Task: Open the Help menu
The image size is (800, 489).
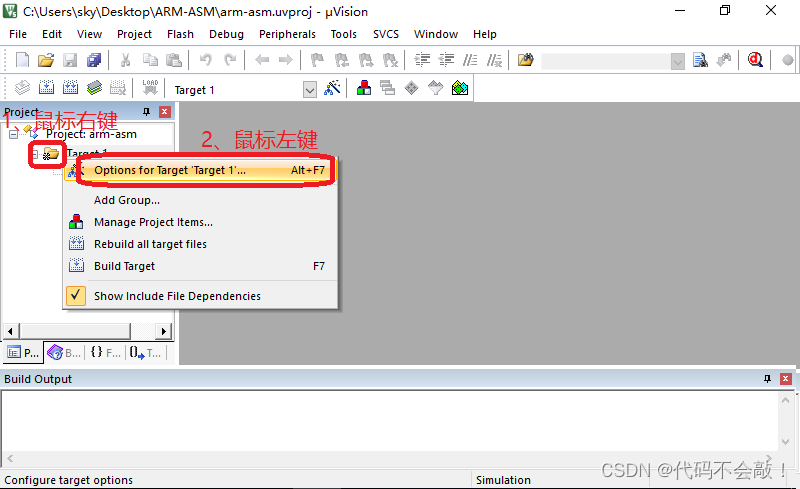Action: pos(484,34)
